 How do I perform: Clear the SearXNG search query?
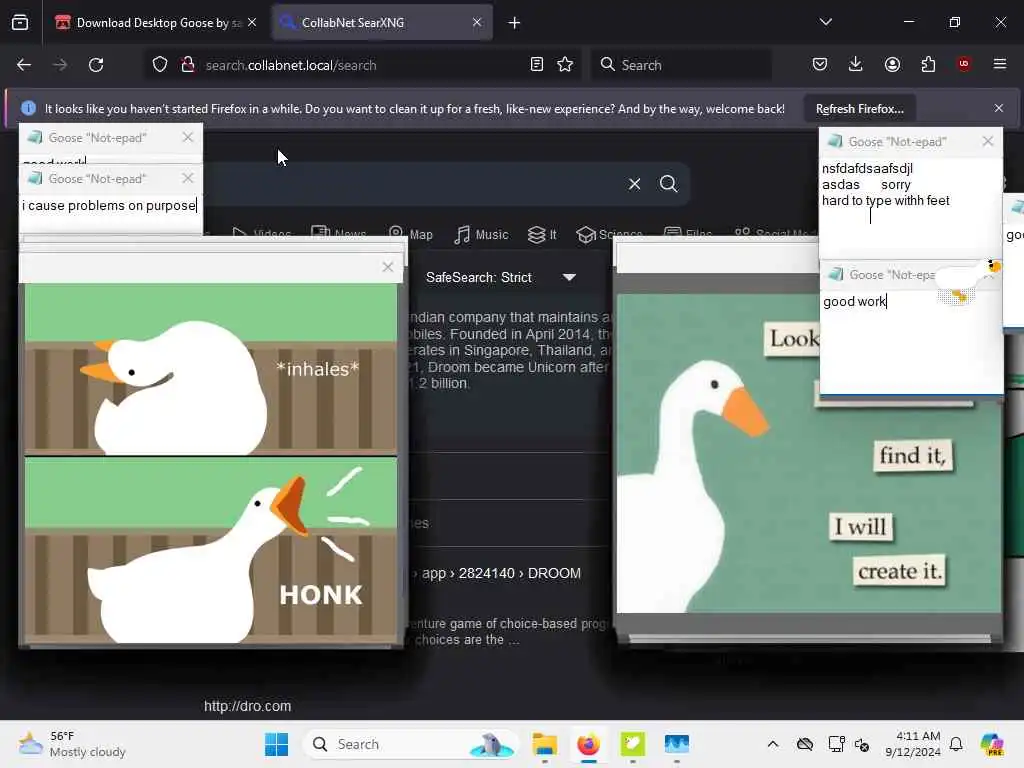point(635,184)
